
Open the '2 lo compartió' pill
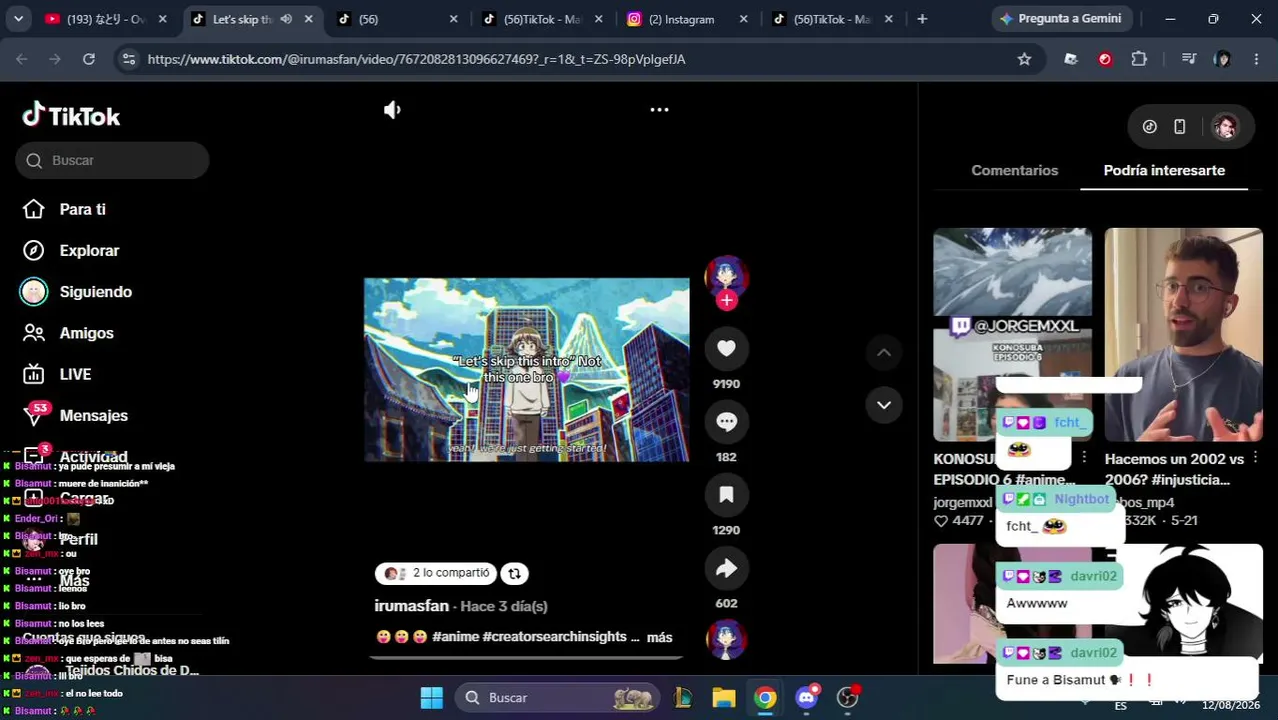point(436,573)
